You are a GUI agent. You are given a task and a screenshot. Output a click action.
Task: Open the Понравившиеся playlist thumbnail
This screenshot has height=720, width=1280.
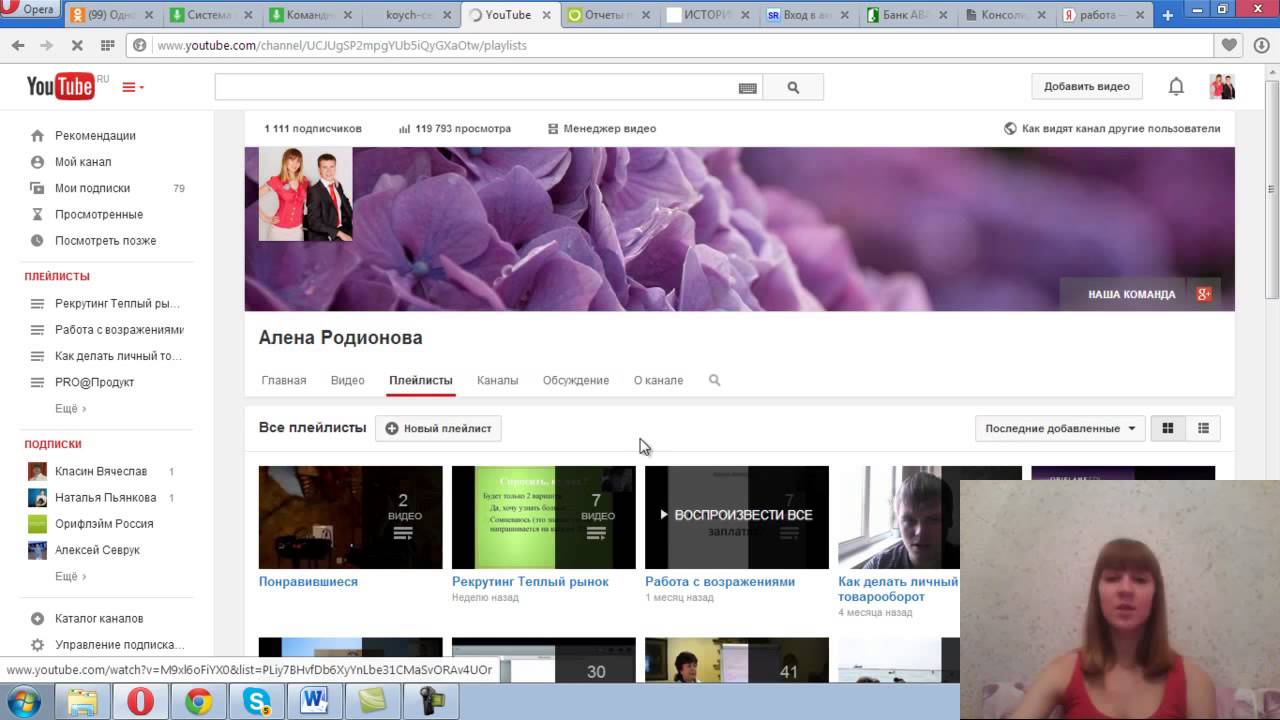point(350,517)
